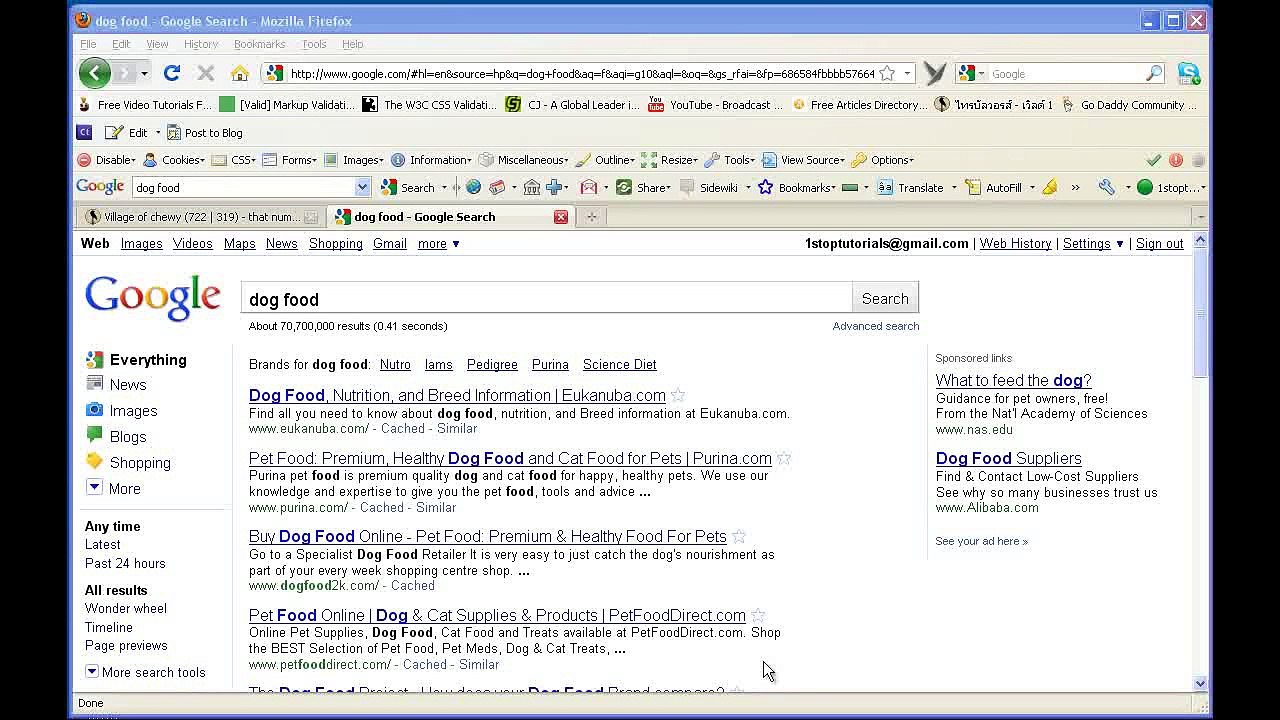Open the Home page icon
Viewport: 1280px width, 720px height.
pos(240,73)
